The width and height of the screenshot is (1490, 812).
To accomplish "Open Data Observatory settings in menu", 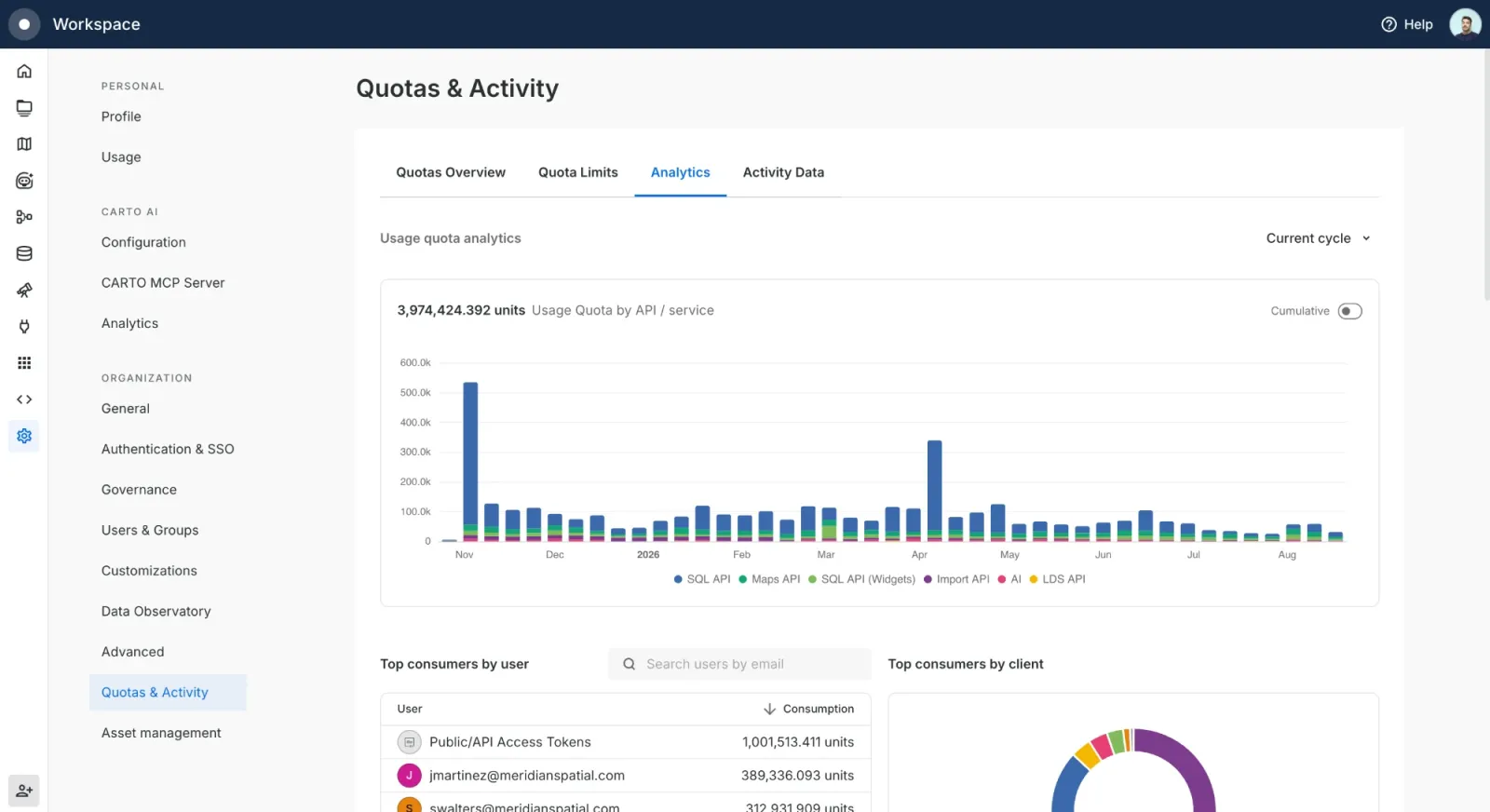I will [156, 612].
